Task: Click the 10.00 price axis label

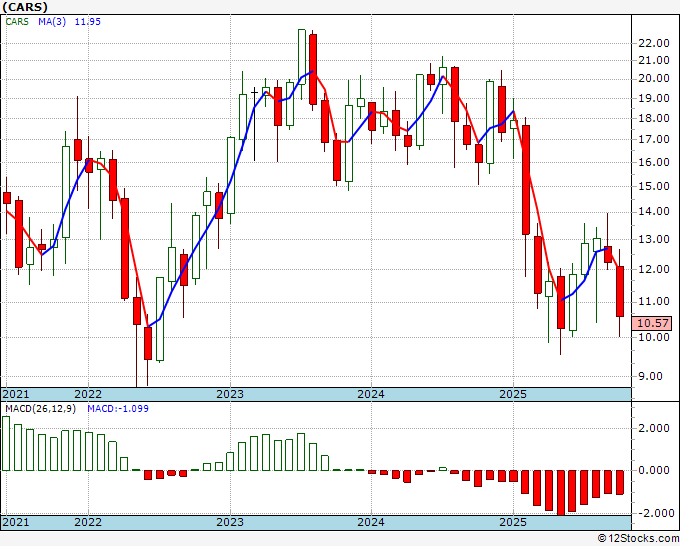Action: tap(654, 337)
